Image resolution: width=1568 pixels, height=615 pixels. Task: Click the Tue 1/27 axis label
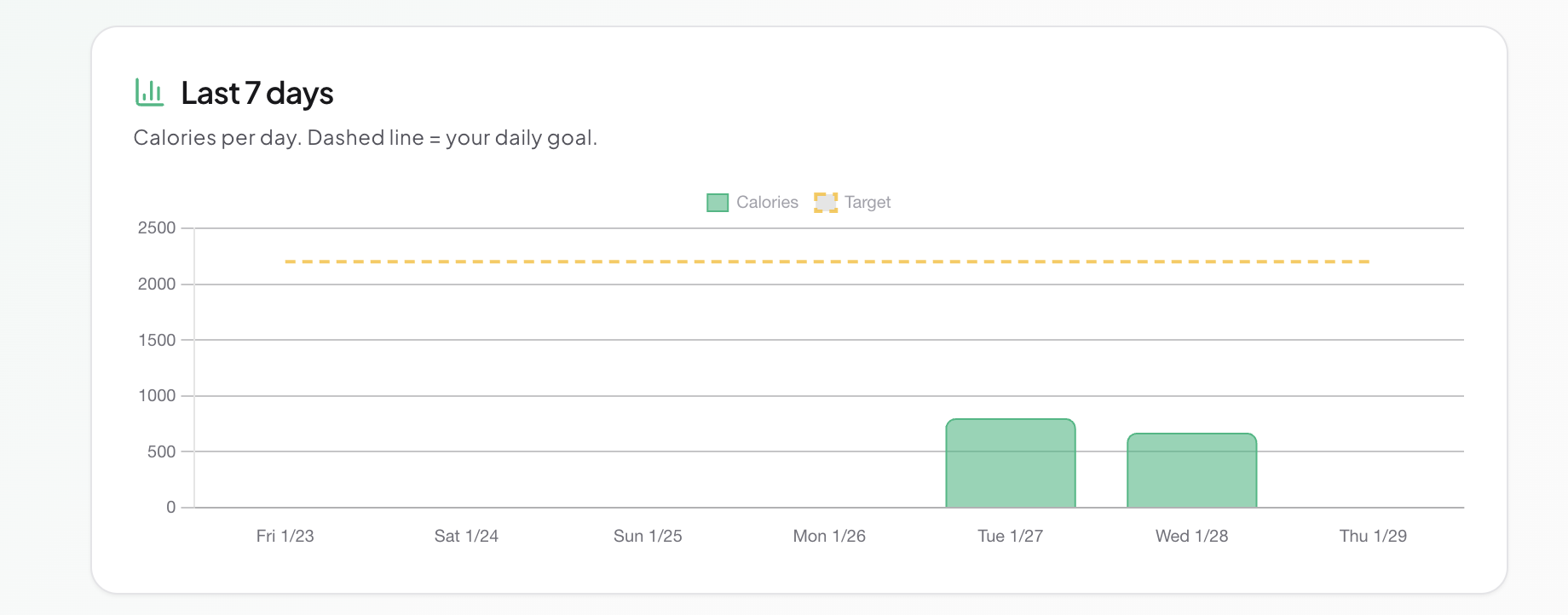[x=1010, y=536]
